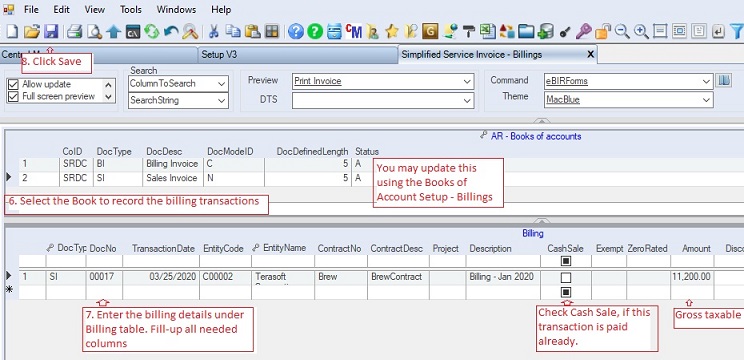This screenshot has height=360, width=744.
Task: Click the Description cell Billing - Jan 2020
Action: [503, 277]
